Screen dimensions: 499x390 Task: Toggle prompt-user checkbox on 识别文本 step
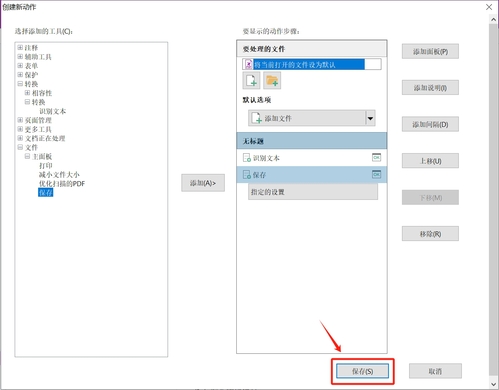[x=376, y=157]
